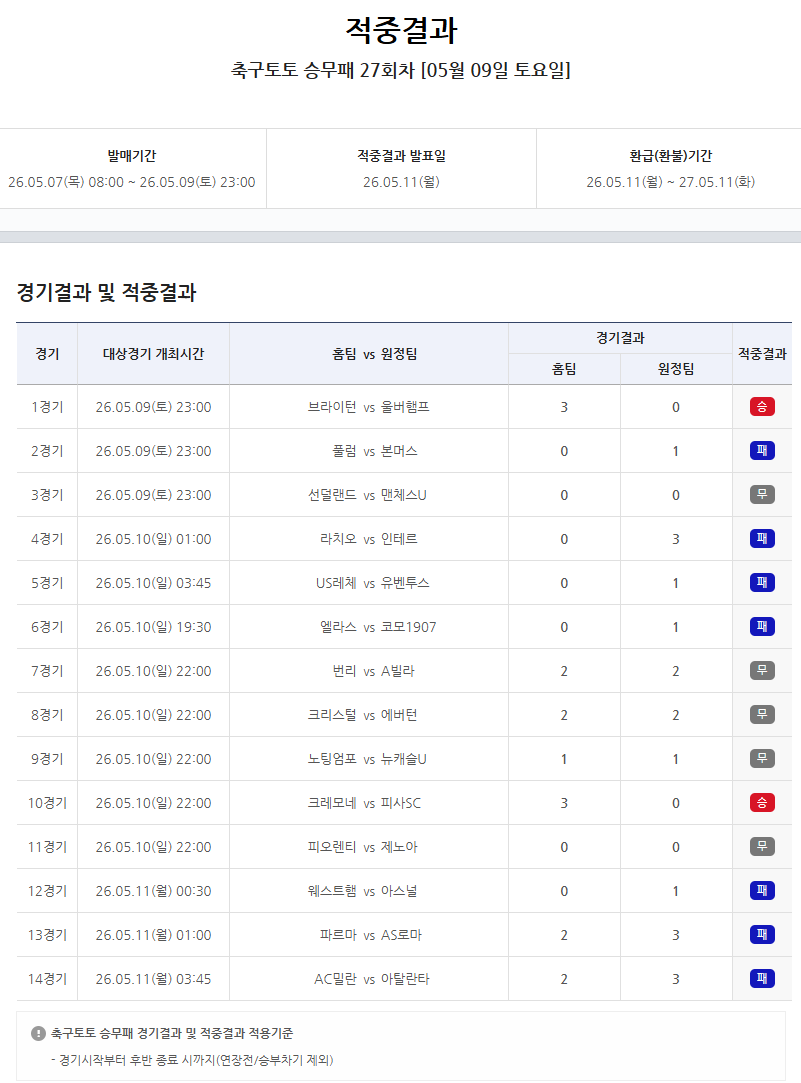This screenshot has width=801, height=1083.
Task: Click the 패 badge in 12경기 row
Action: [762, 891]
